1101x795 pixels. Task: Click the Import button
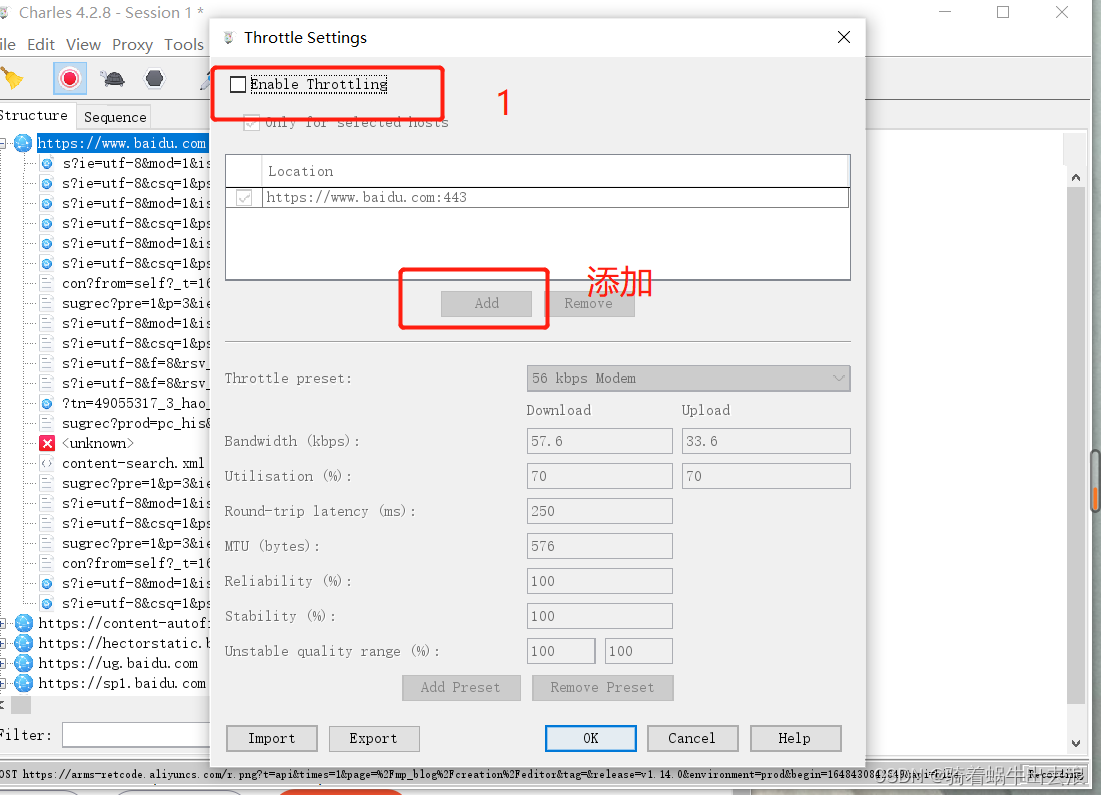(272, 738)
